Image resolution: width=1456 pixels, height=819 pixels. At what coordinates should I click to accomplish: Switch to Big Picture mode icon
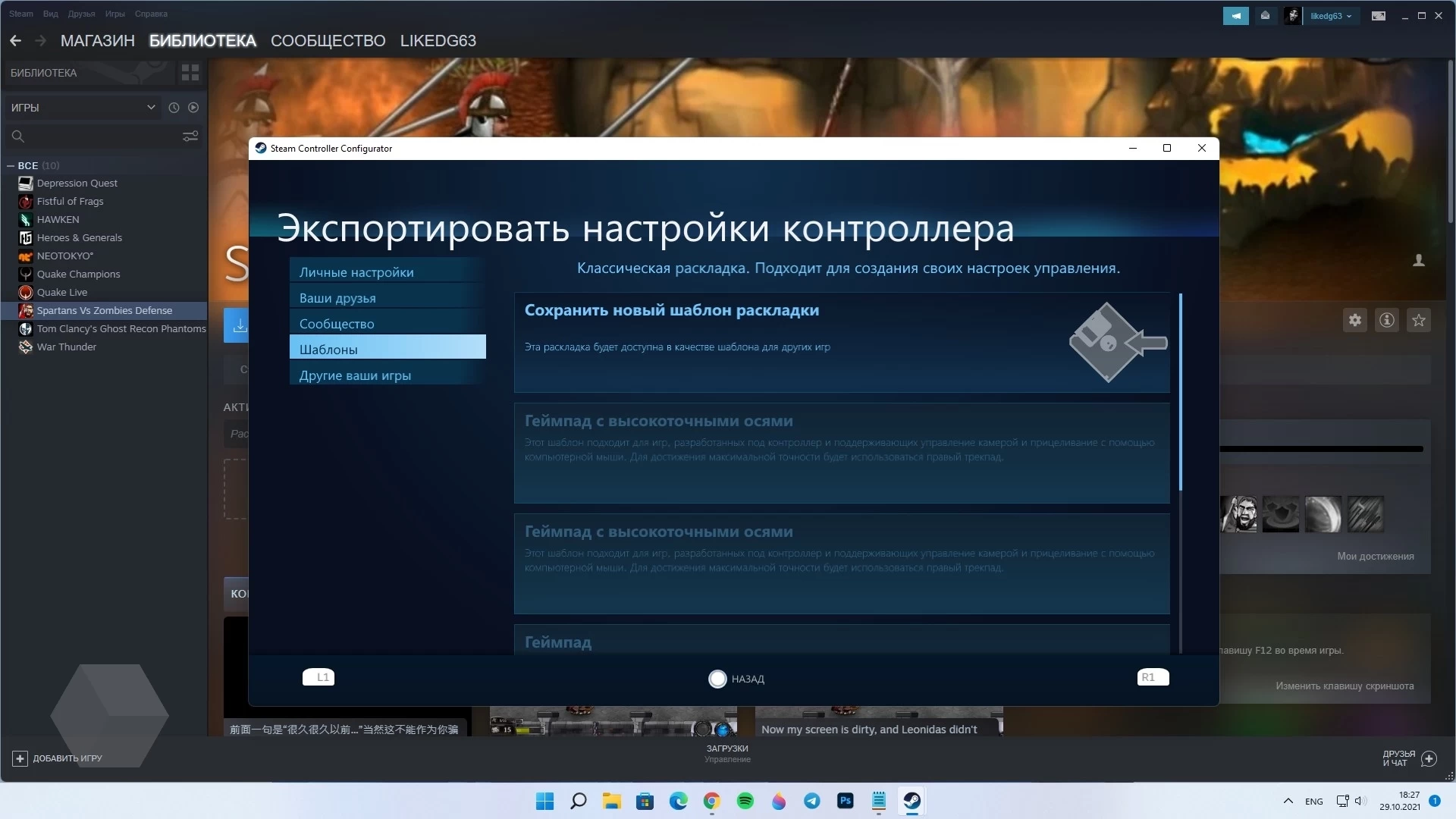1379,15
